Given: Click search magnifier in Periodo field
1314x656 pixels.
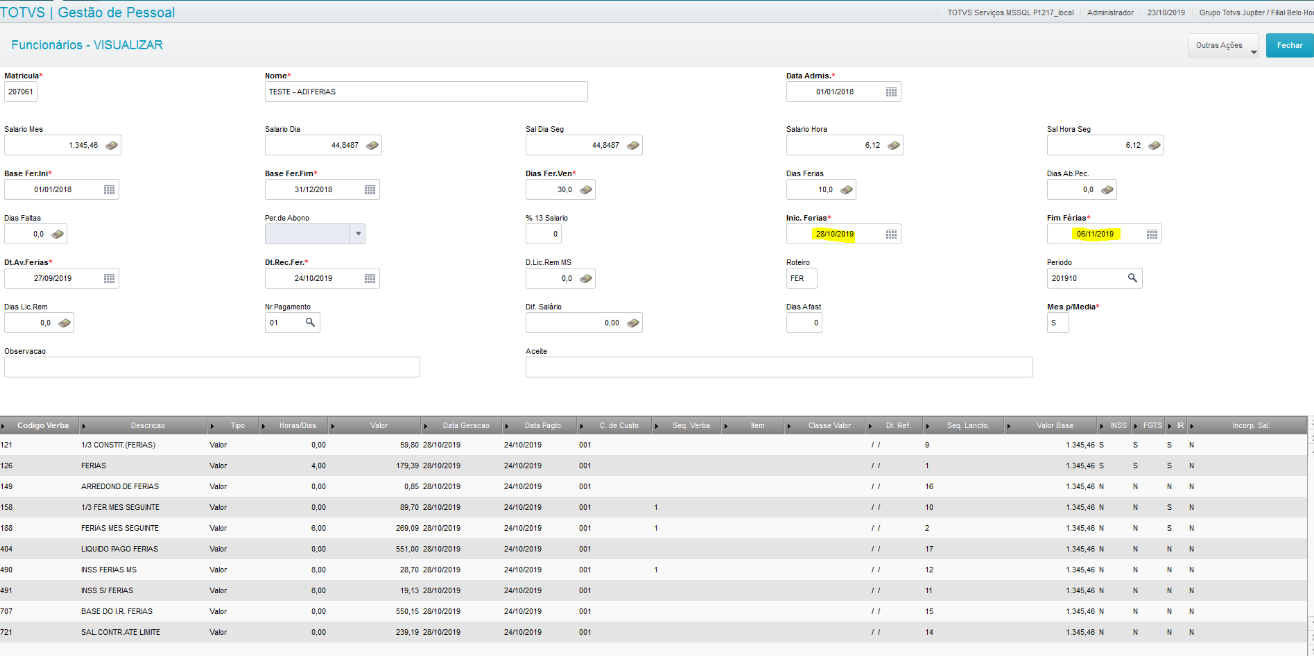Looking at the screenshot, I should click(x=1133, y=278).
